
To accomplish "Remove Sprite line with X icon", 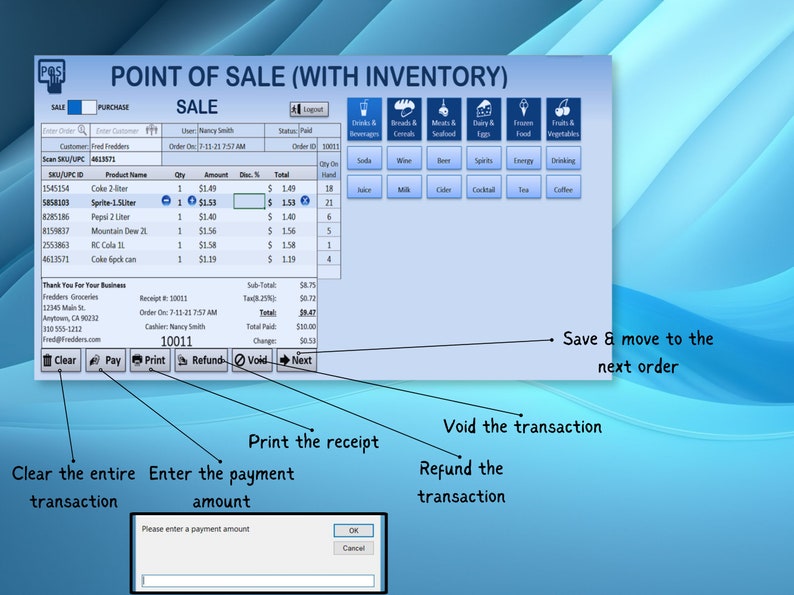I will [x=305, y=201].
